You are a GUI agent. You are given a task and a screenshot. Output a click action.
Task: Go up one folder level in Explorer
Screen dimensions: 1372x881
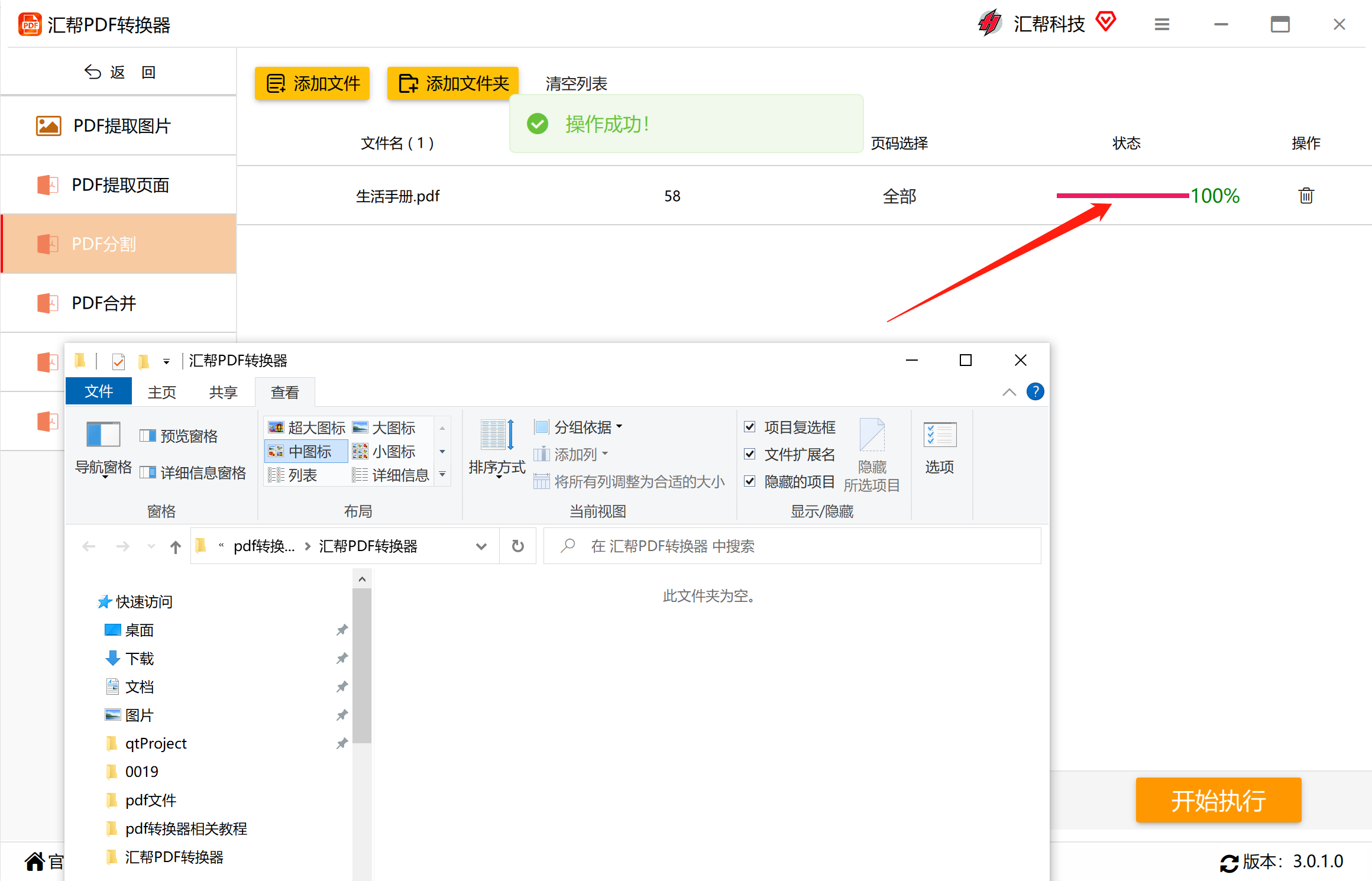coord(176,546)
